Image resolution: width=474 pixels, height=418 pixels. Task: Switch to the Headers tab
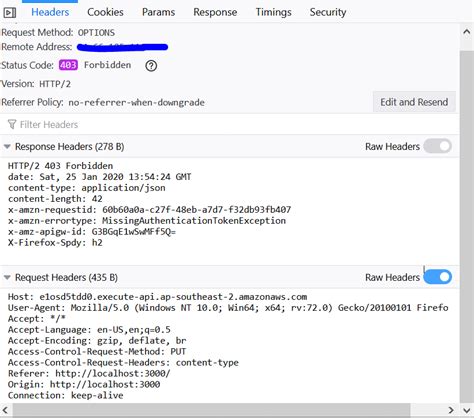(50, 12)
